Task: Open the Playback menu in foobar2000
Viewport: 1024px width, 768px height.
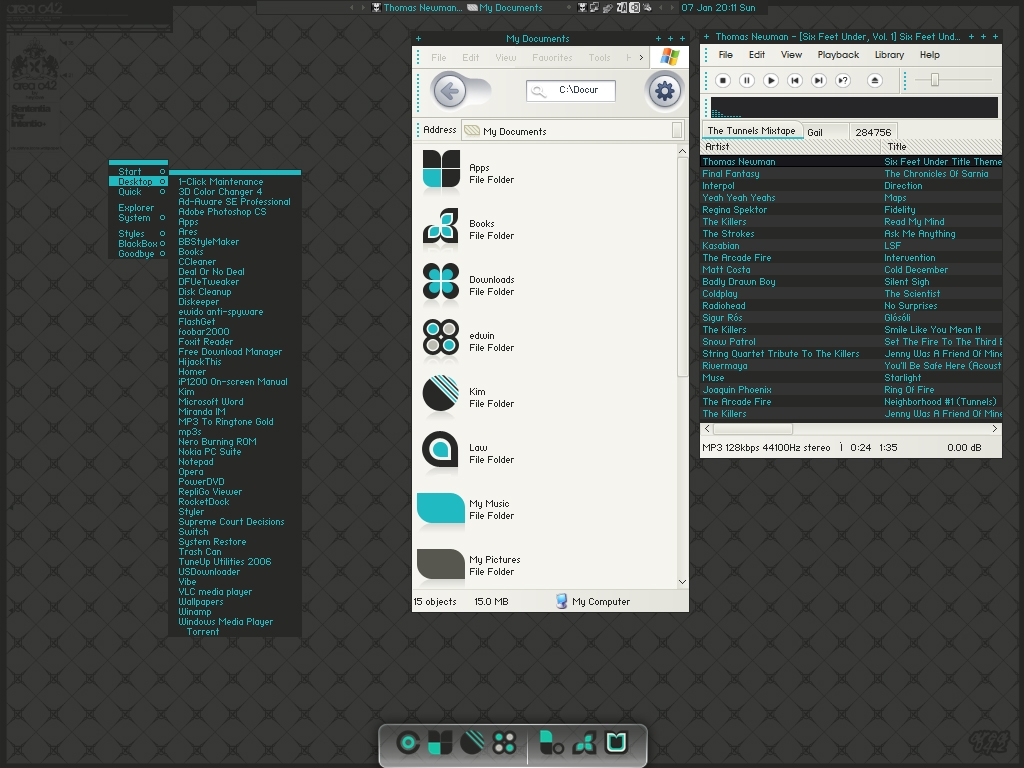Action: click(x=838, y=55)
